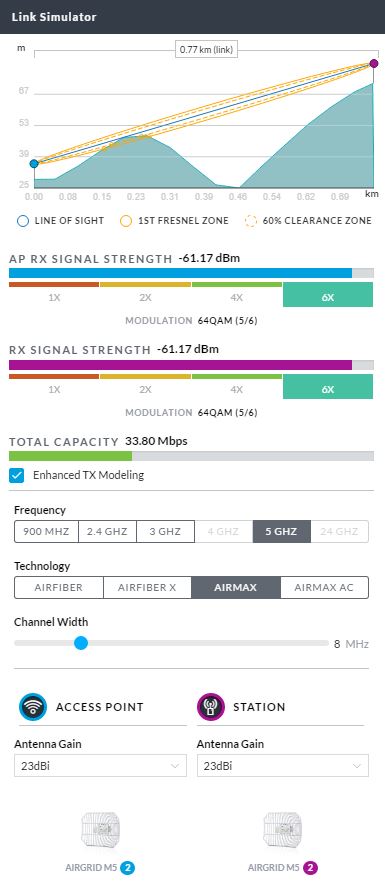Select the AirFiber X technology option

tap(147, 587)
